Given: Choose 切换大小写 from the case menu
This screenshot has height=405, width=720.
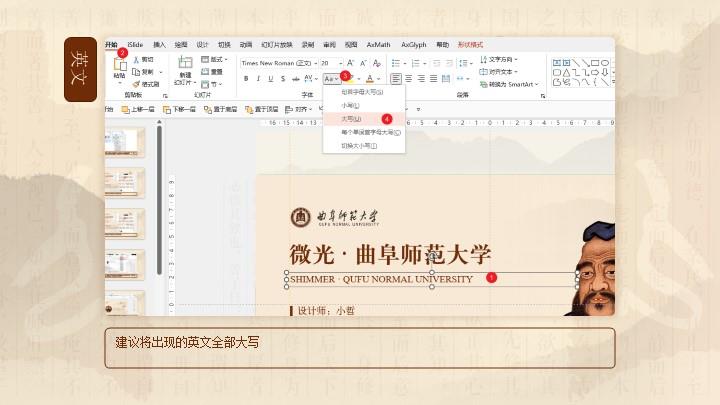Looking at the screenshot, I should coord(364,146).
